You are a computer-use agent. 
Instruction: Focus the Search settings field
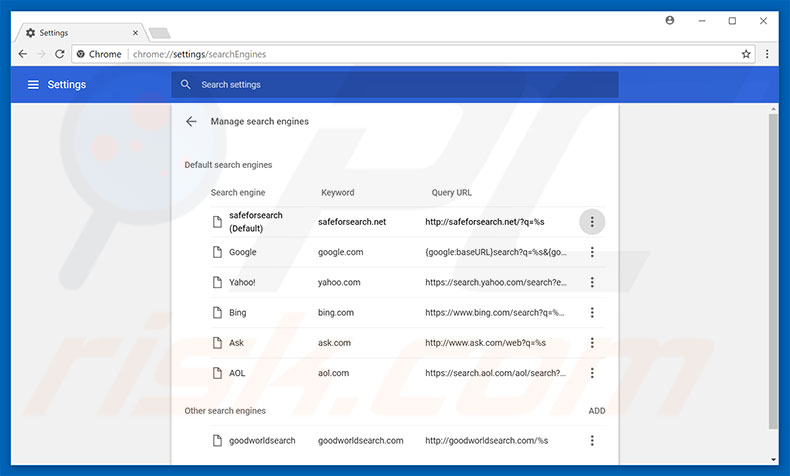point(395,85)
